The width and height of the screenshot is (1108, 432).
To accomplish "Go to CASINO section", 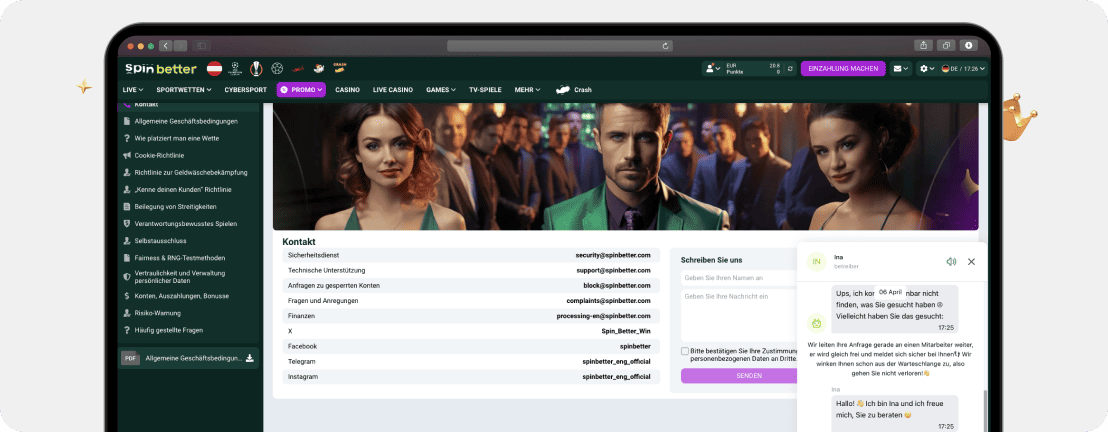I will (348, 90).
